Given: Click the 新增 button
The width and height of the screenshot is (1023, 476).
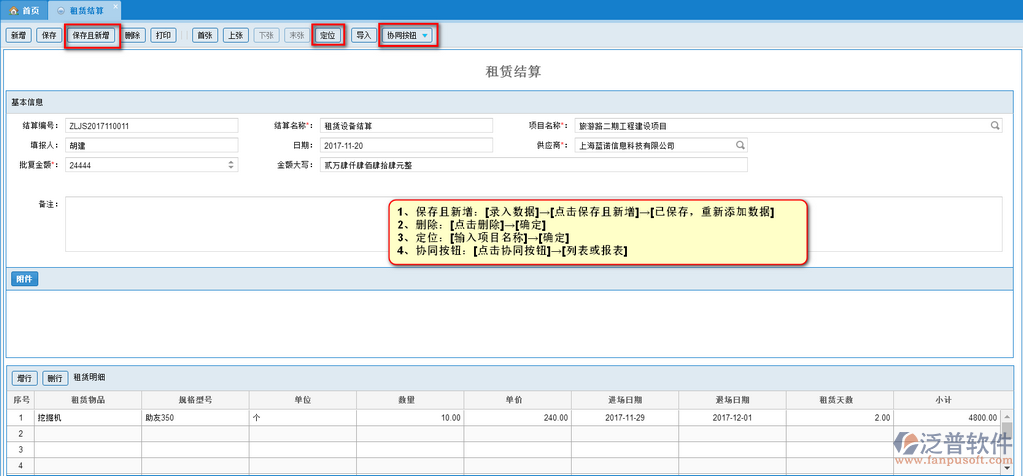Looking at the screenshot, I should point(18,35).
